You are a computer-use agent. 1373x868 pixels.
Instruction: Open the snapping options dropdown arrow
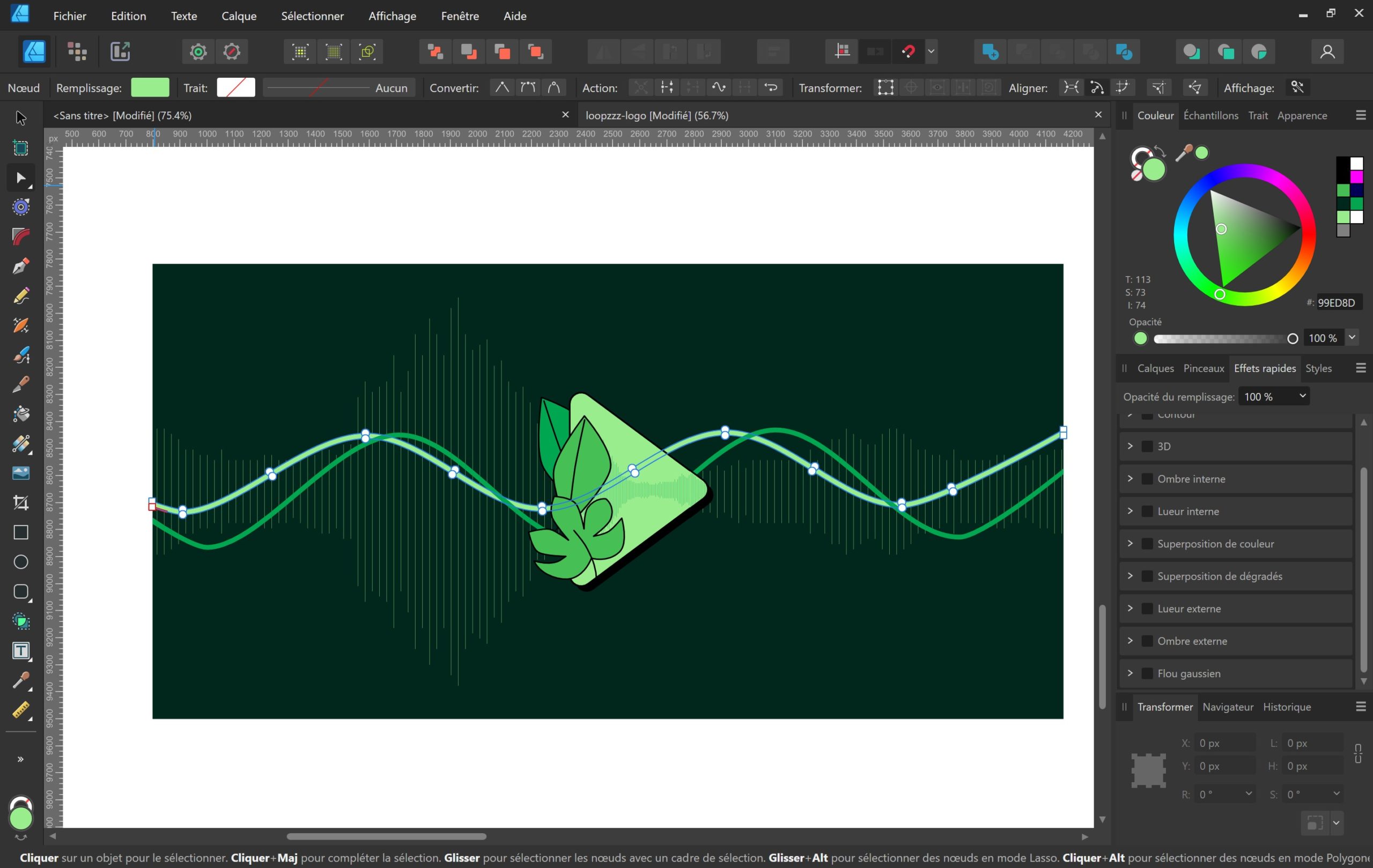pyautogui.click(x=931, y=52)
